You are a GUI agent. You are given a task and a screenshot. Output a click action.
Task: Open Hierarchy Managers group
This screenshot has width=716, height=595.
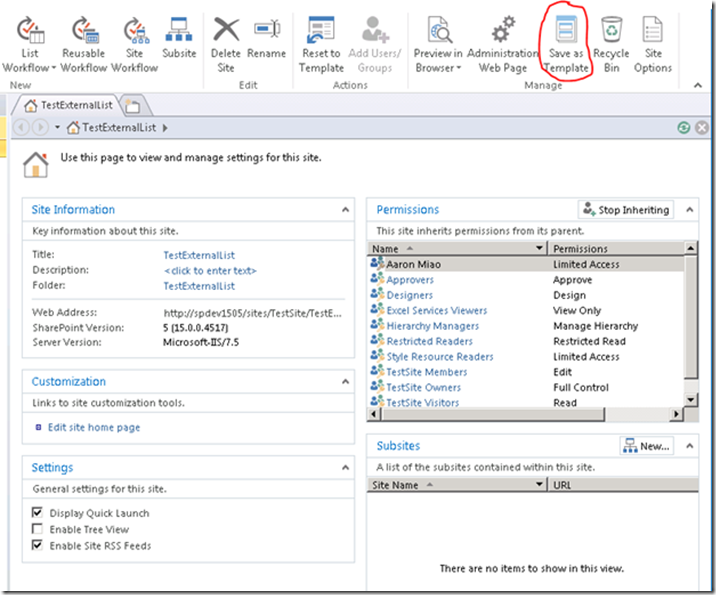coord(432,326)
